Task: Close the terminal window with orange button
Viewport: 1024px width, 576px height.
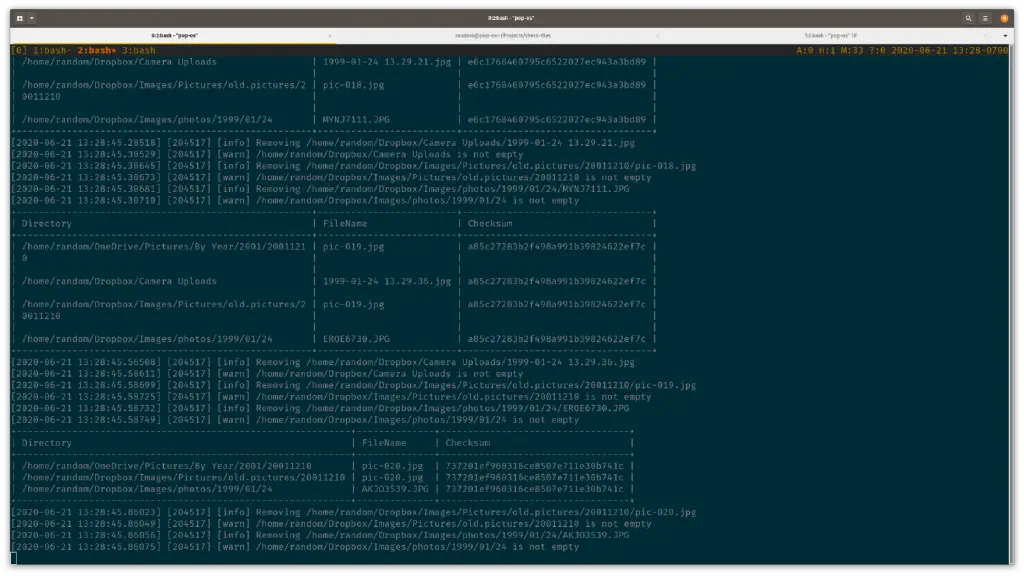Action: pyautogui.click(x=1004, y=18)
